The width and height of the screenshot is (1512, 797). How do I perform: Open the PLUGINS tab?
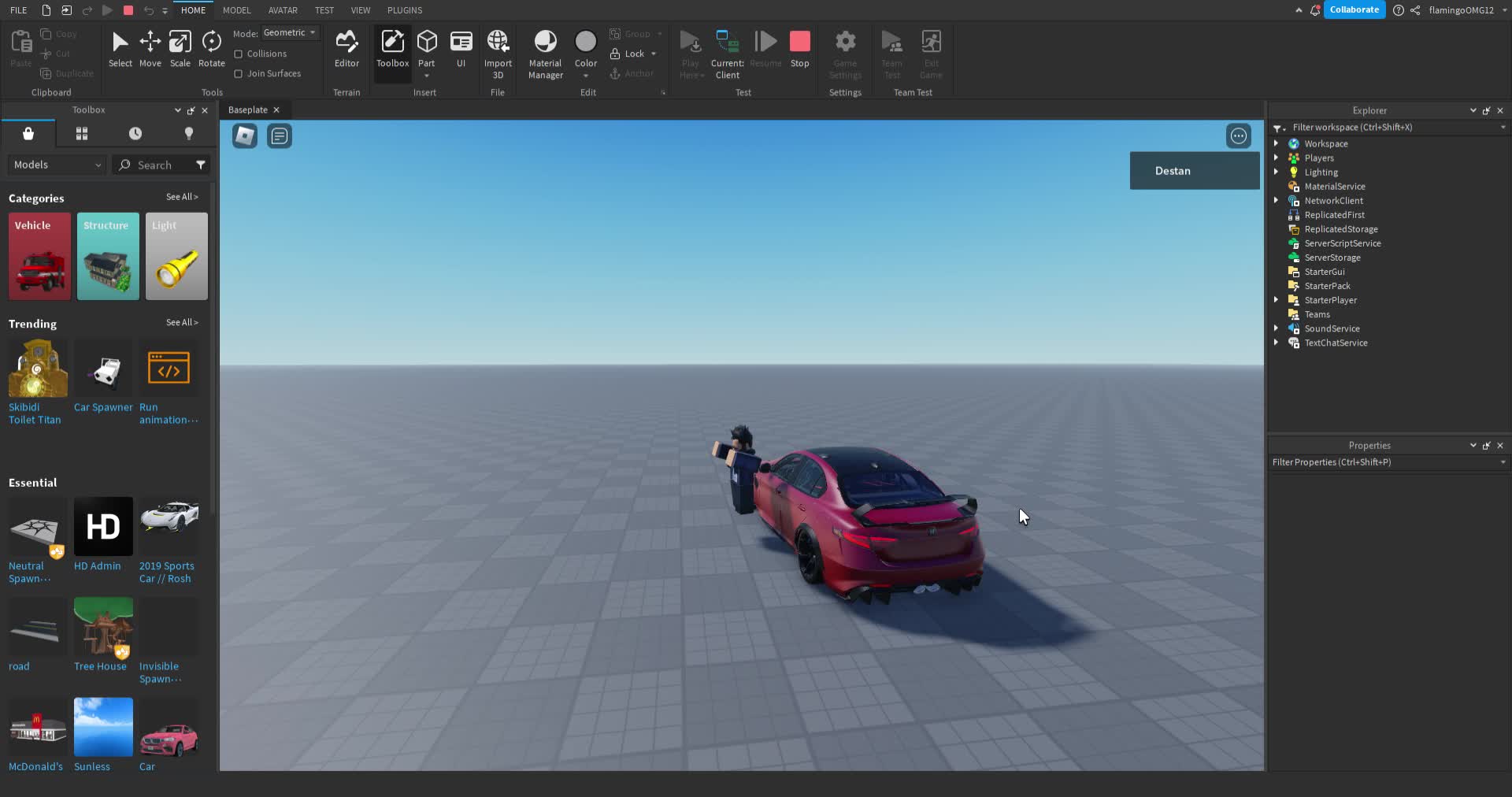[x=404, y=10]
